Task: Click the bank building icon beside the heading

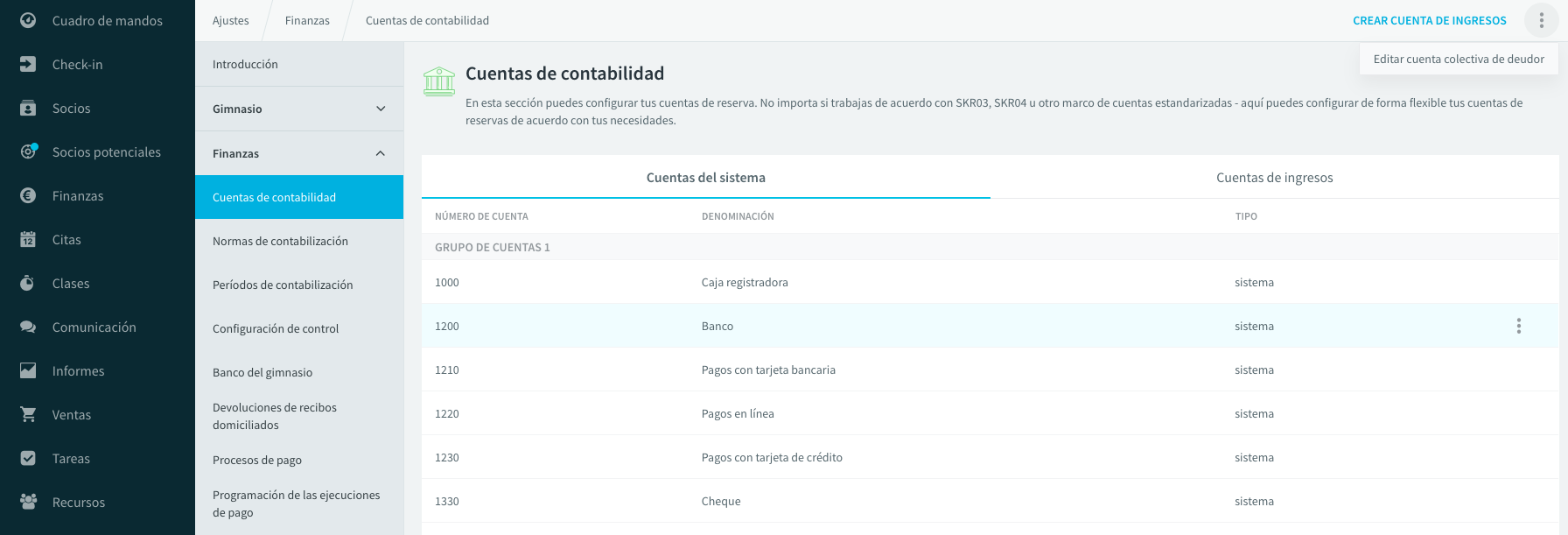Action: (439, 81)
